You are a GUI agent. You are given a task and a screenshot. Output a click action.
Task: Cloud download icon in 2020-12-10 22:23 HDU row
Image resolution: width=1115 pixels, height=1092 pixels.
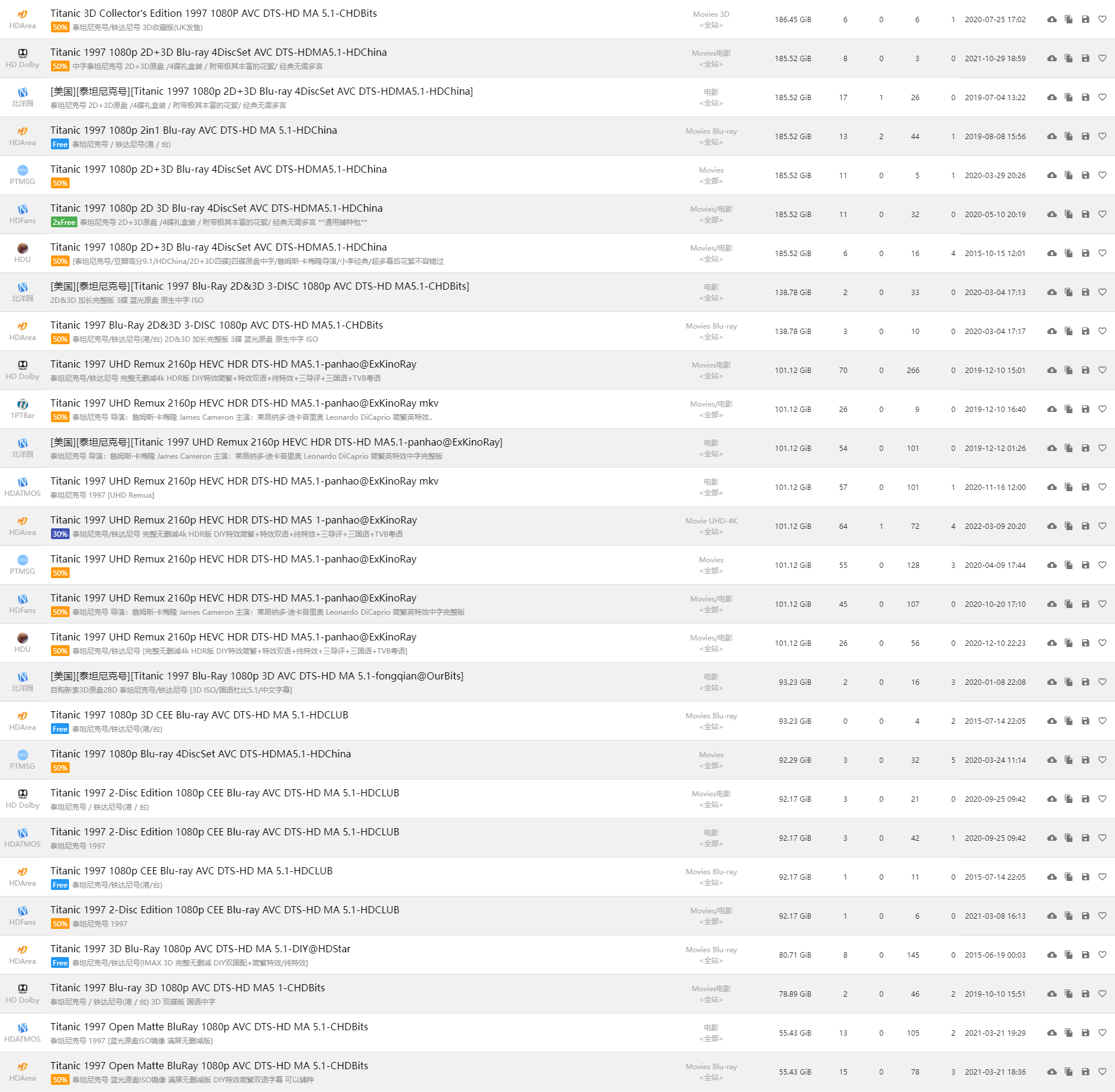[1052, 643]
